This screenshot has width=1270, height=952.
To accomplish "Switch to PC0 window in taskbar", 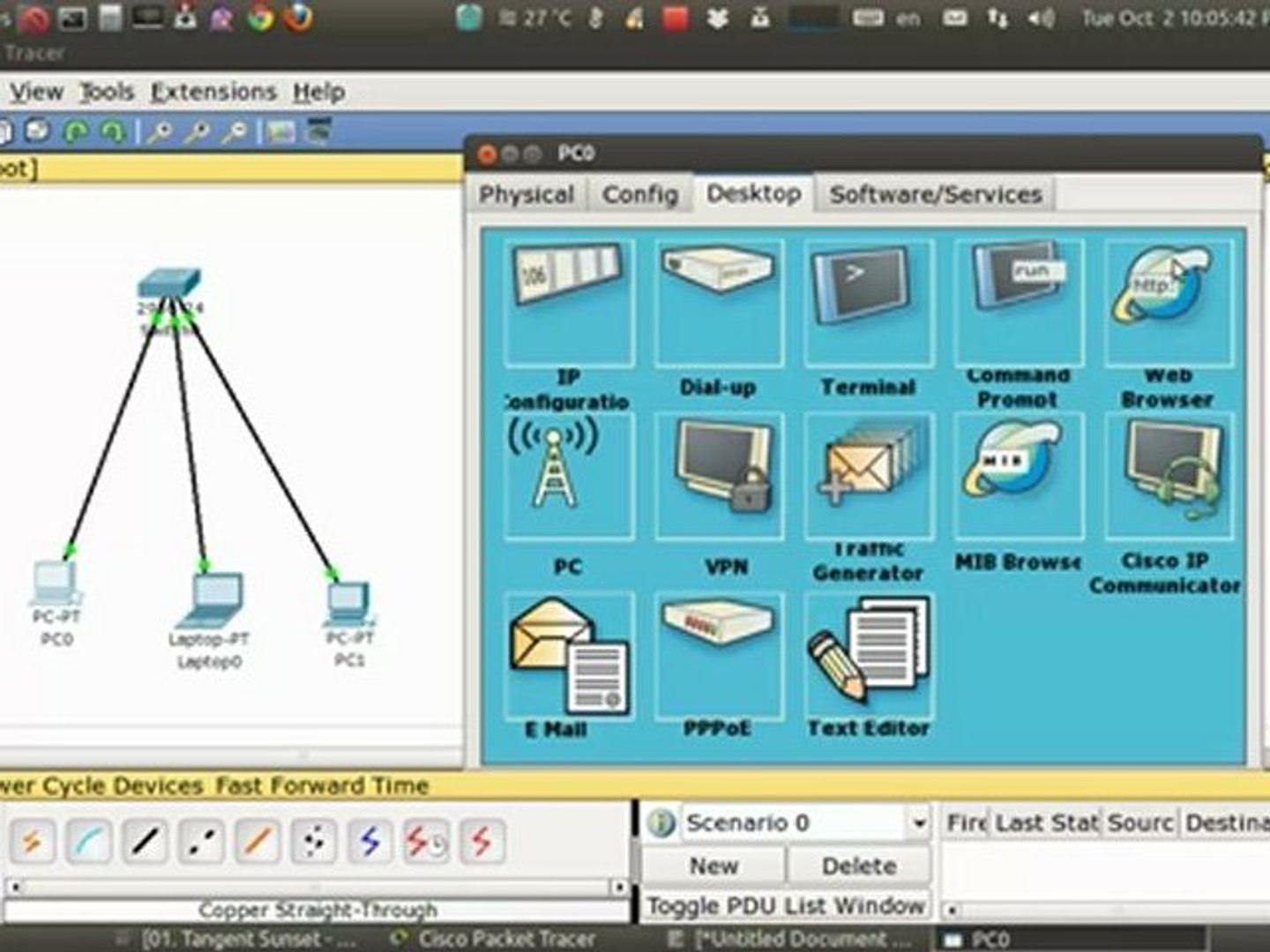I will click(x=1071, y=939).
